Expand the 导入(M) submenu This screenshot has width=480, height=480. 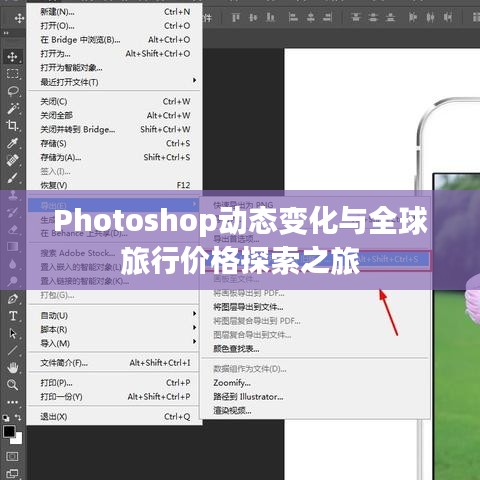coord(114,343)
